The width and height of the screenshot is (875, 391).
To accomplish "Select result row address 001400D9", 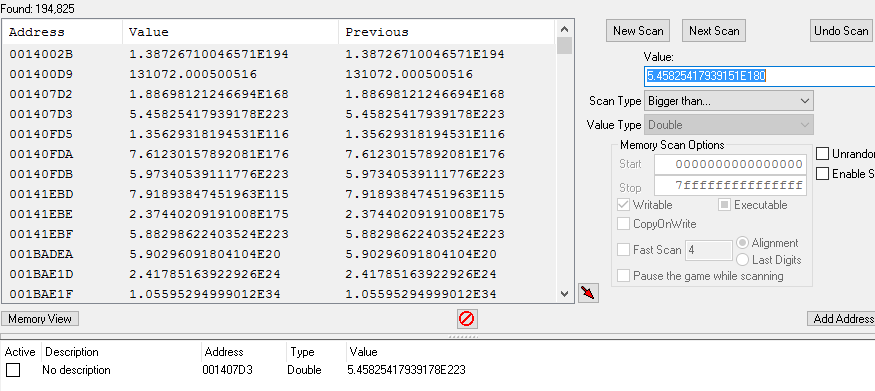I will point(41,74).
